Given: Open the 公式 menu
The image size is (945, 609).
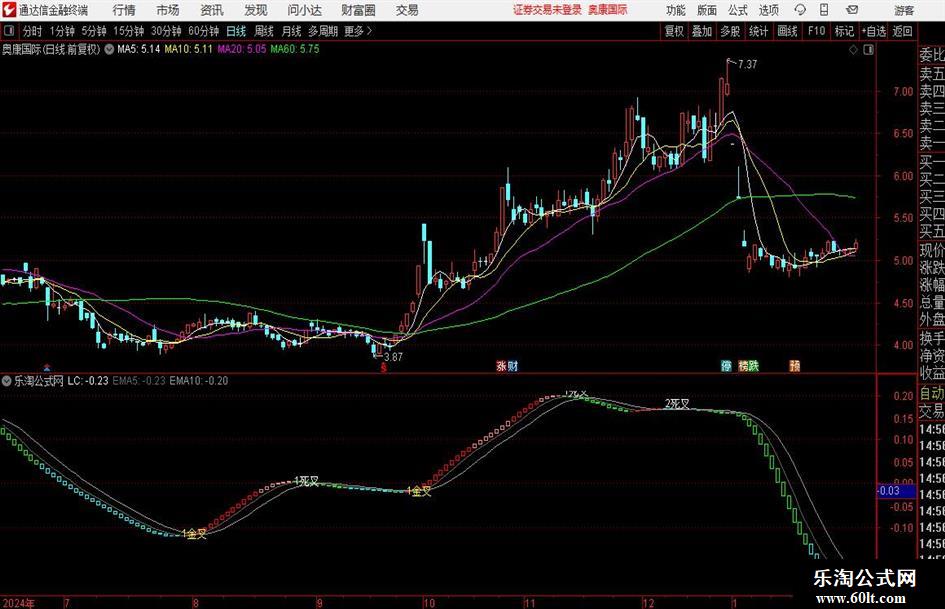Looking at the screenshot, I should 738,10.
